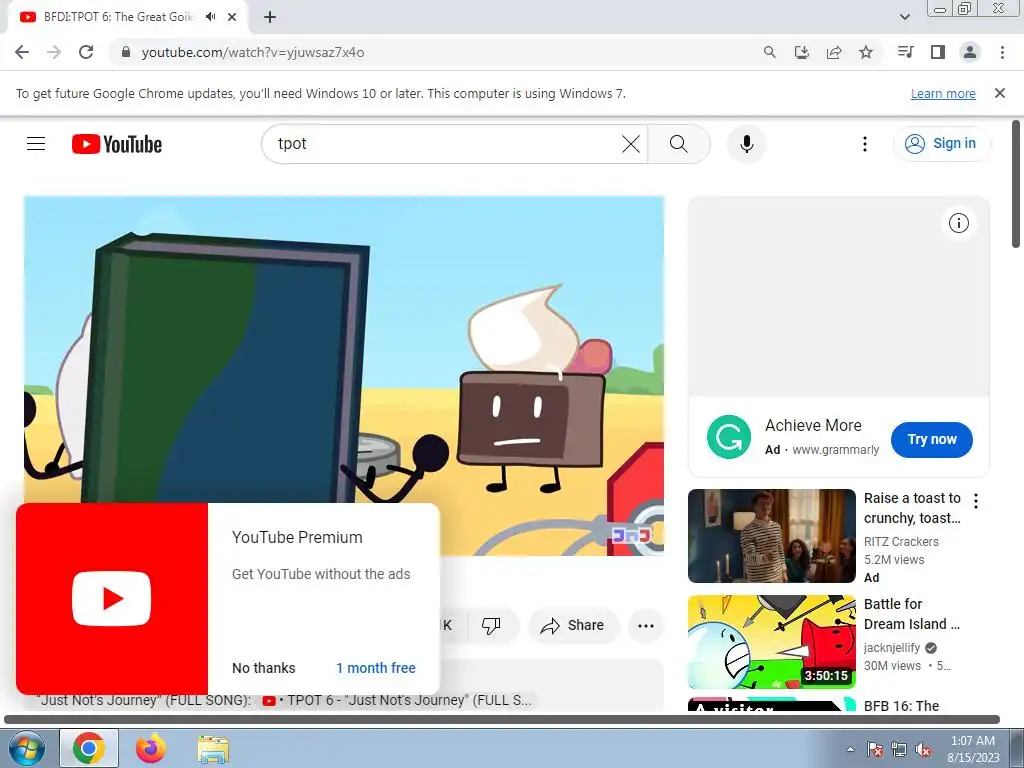Go back using the browser back arrow

(x=22, y=52)
